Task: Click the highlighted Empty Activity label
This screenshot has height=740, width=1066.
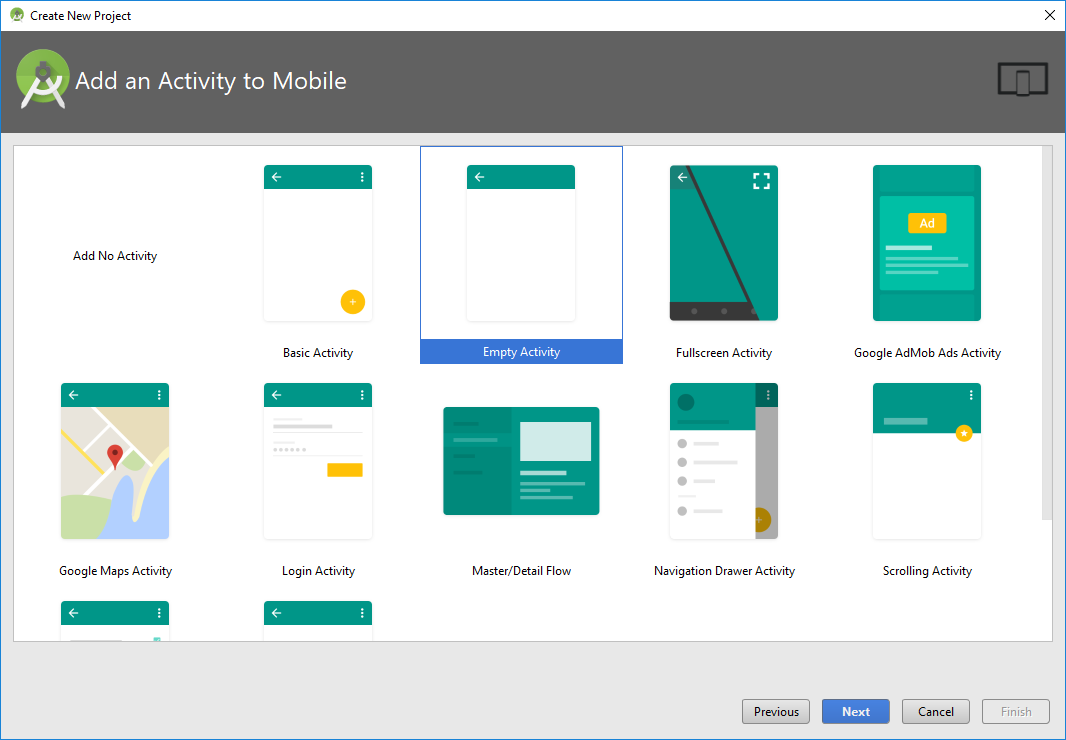Action: [521, 352]
